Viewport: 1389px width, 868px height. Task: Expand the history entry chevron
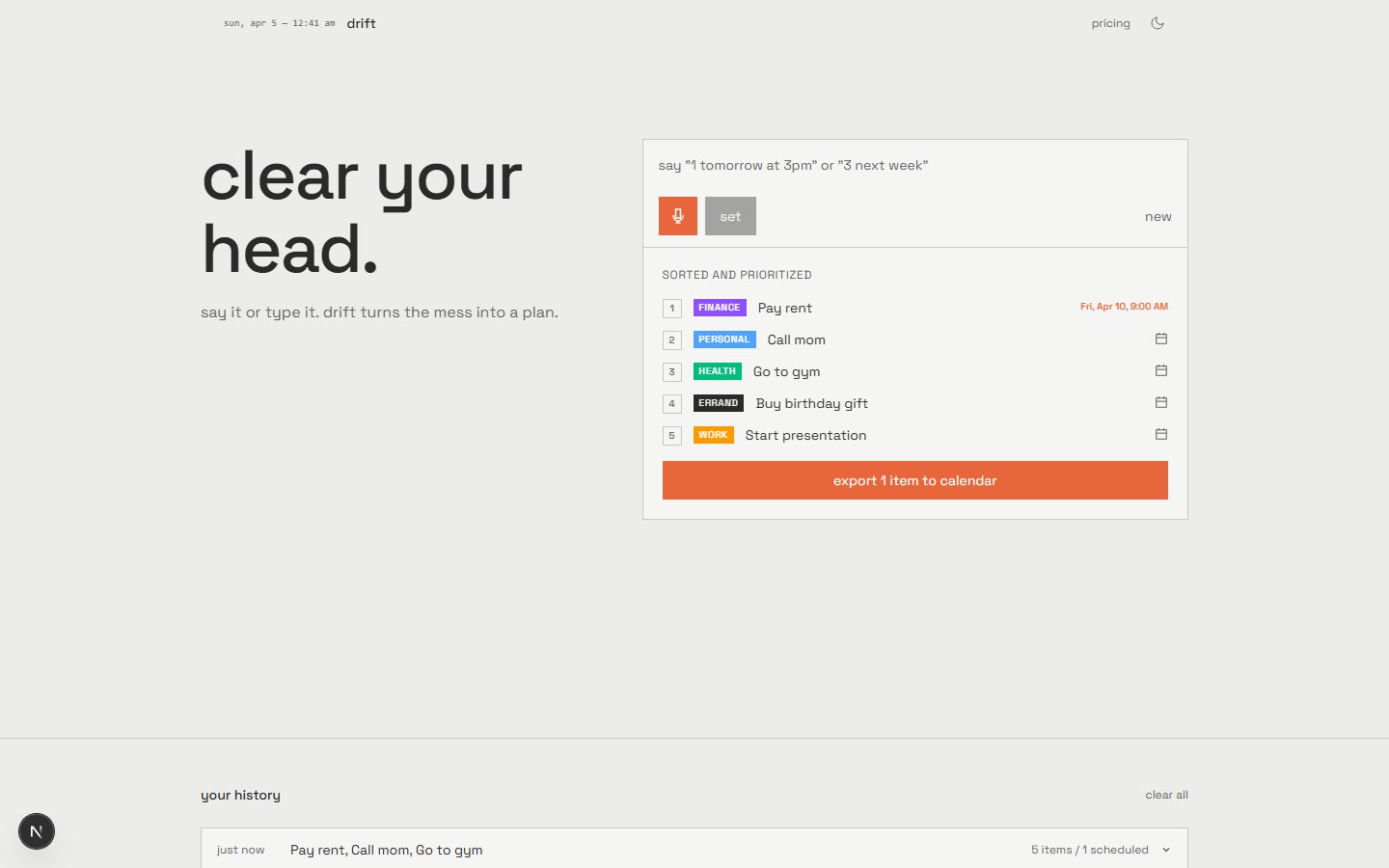point(1166,850)
